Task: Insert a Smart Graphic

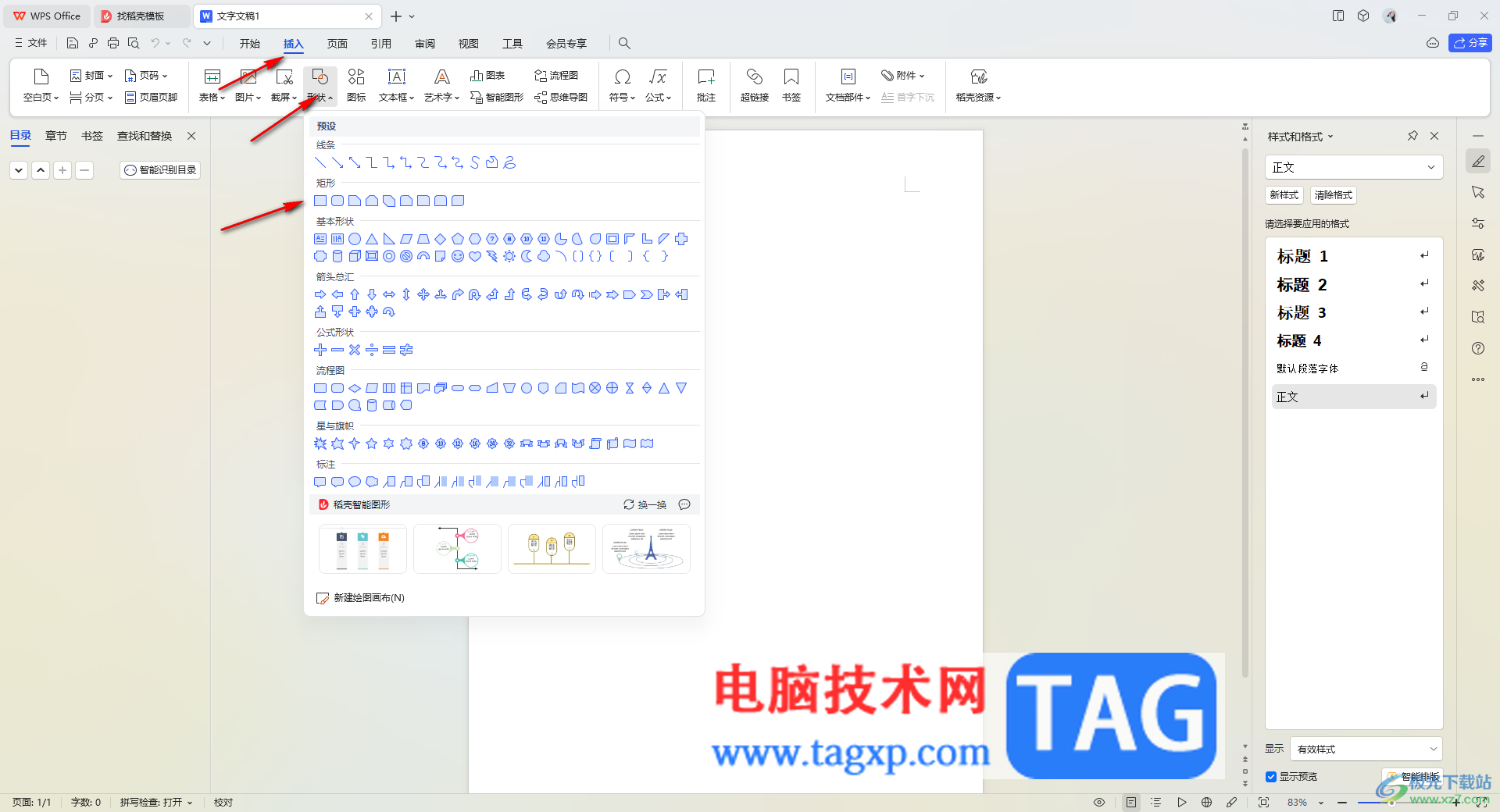Action: click(x=497, y=98)
